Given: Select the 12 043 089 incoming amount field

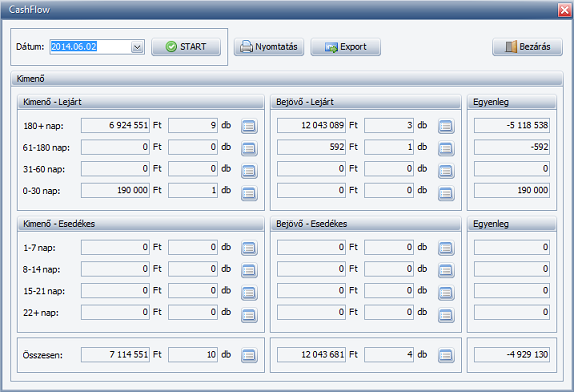Looking at the screenshot, I should click(x=312, y=126).
